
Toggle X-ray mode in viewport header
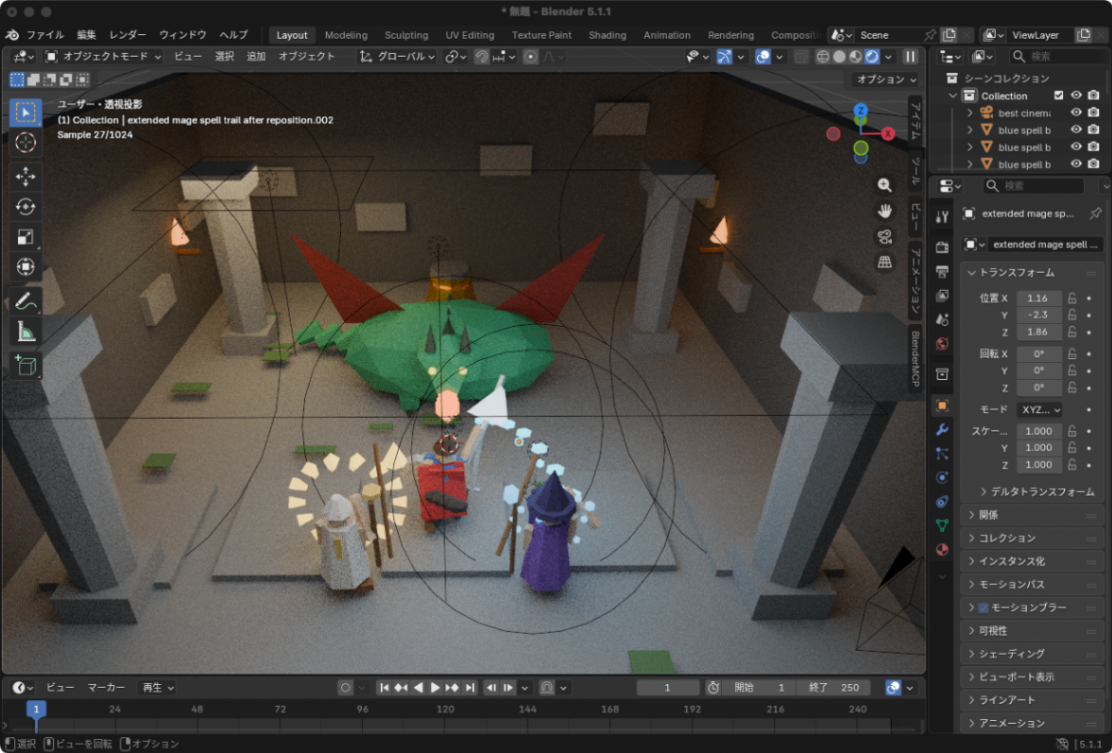[x=801, y=57]
